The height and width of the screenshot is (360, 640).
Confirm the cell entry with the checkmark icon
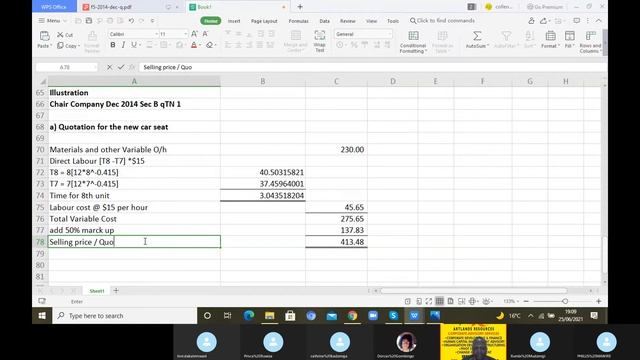pos(121,67)
